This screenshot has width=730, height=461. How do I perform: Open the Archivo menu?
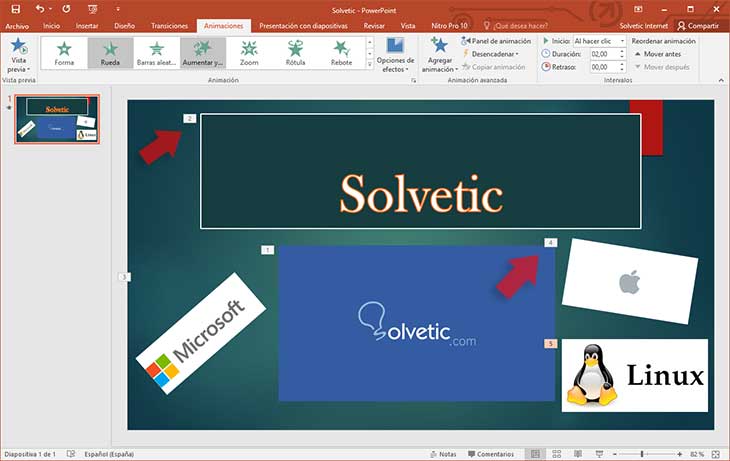click(17, 26)
